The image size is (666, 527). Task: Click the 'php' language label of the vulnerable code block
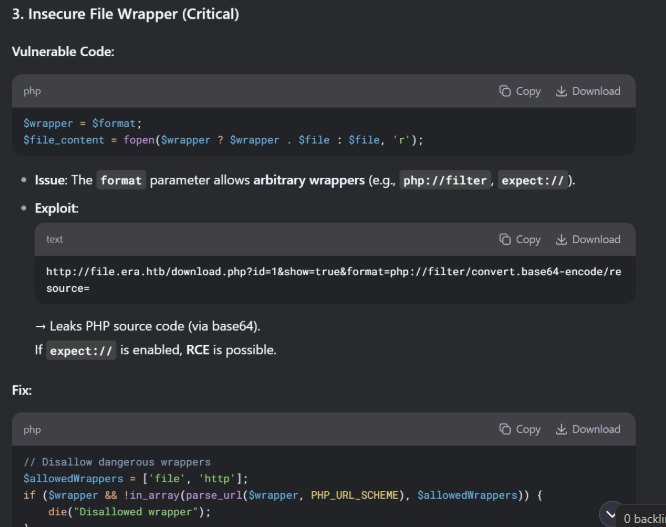click(x=32, y=91)
